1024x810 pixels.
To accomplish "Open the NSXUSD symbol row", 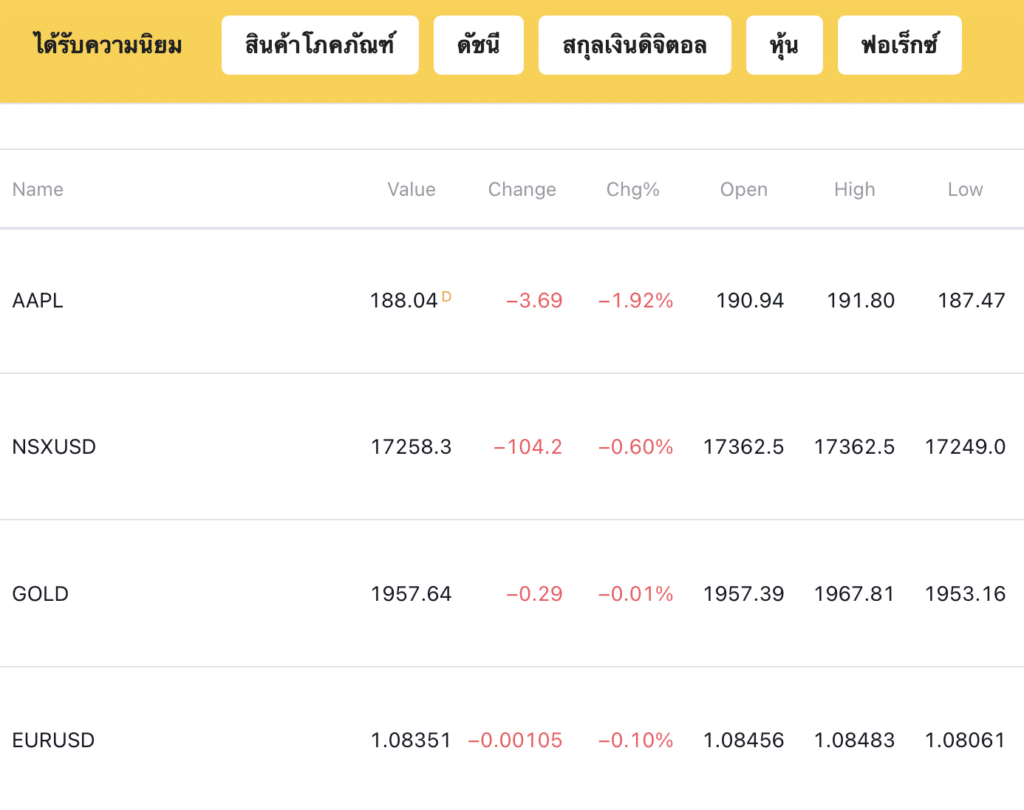I will 54,447.
